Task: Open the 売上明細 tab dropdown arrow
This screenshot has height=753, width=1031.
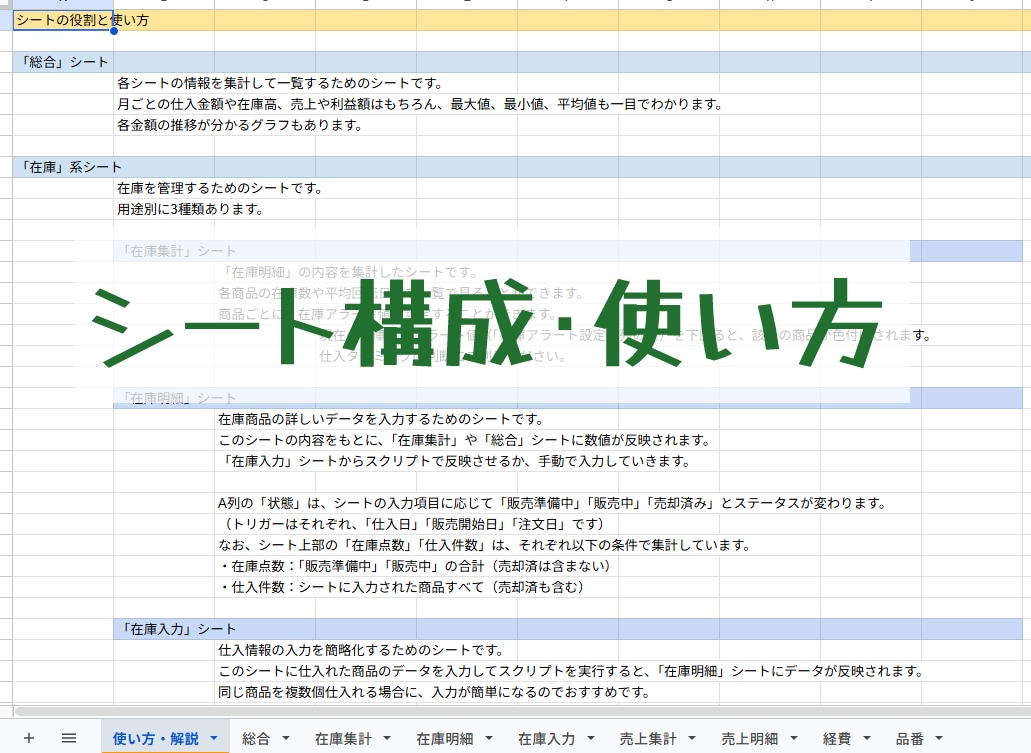Action: (x=794, y=738)
